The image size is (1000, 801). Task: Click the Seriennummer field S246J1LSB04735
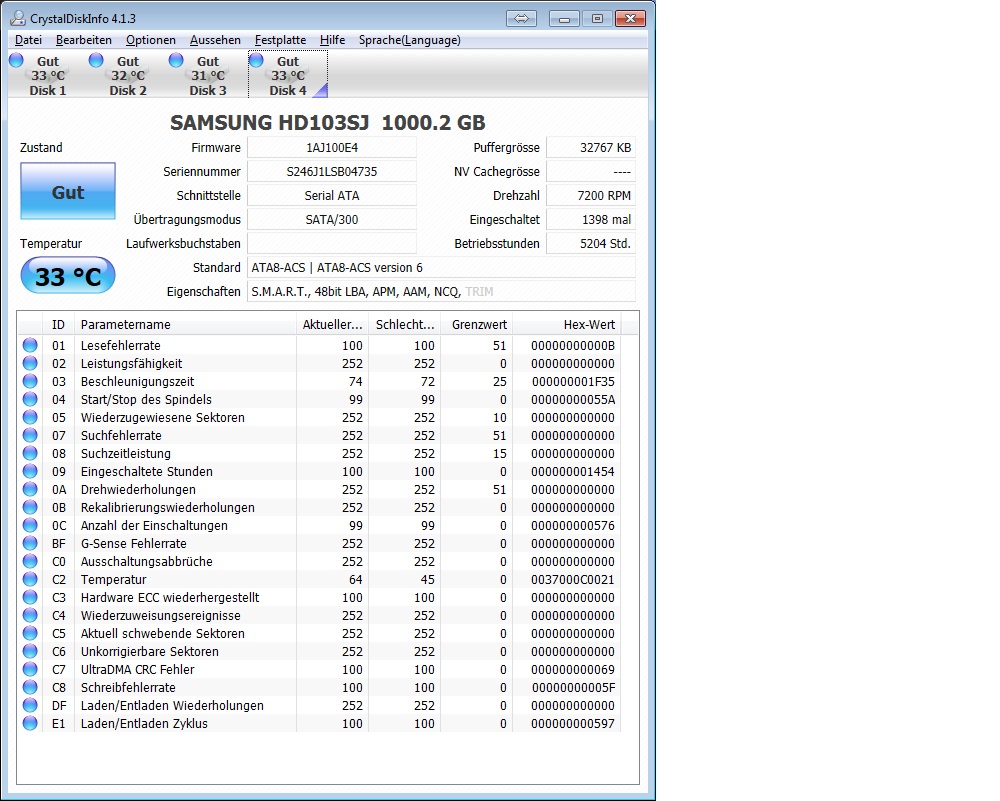pyautogui.click(x=332, y=172)
